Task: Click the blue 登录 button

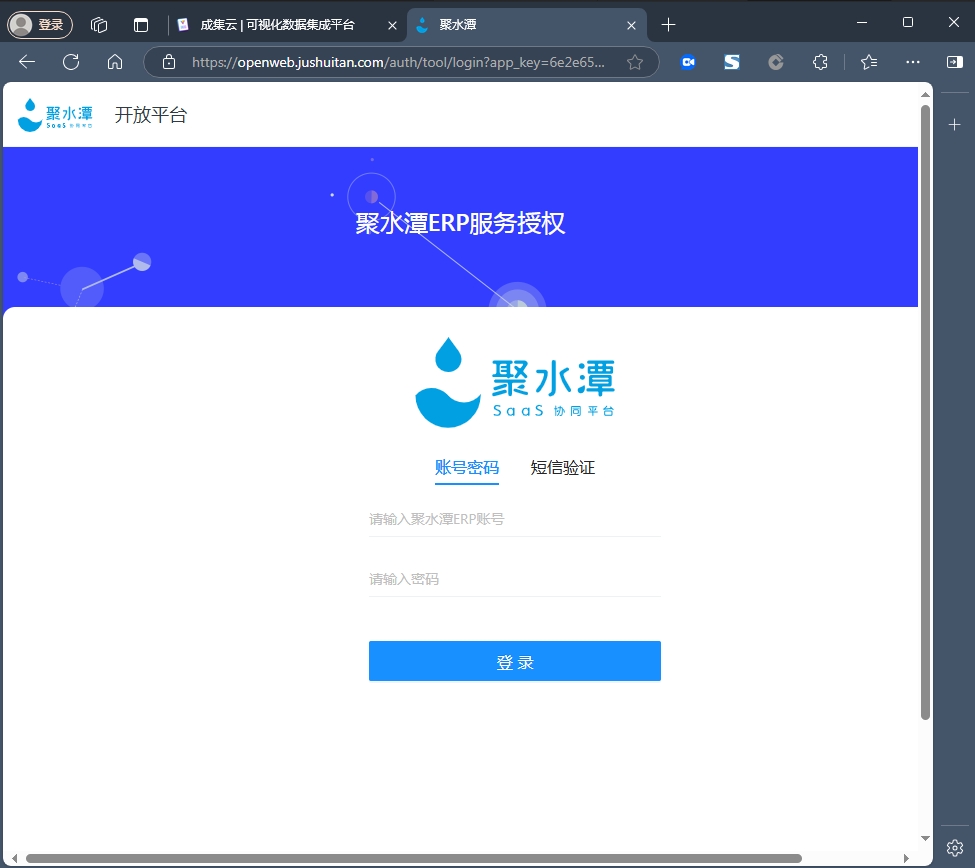Action: point(515,661)
